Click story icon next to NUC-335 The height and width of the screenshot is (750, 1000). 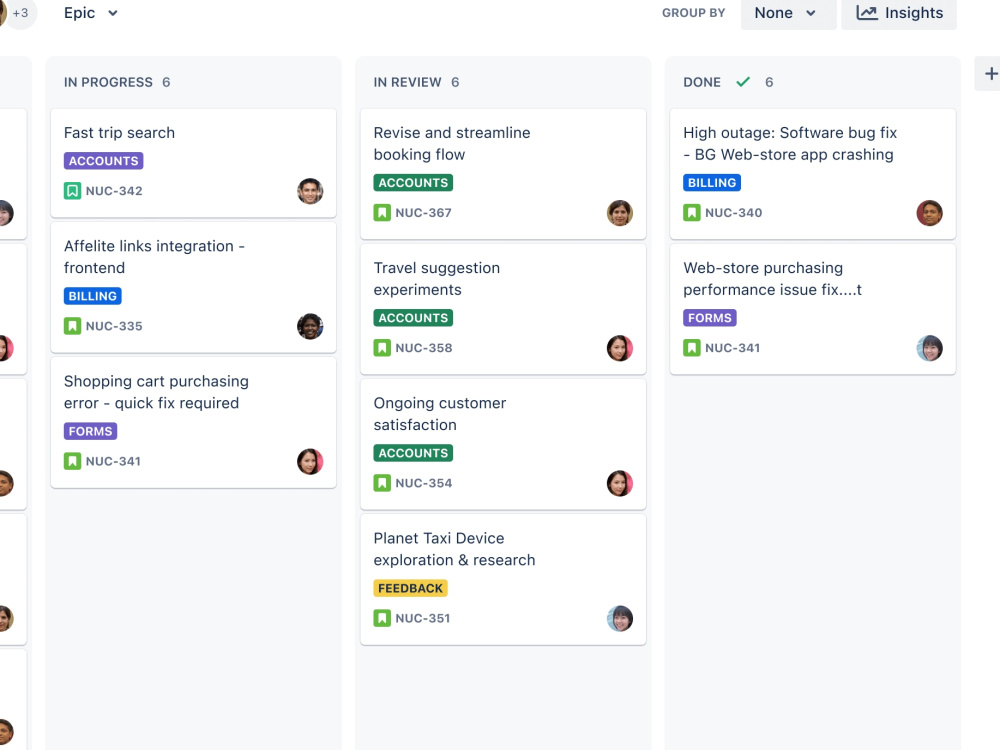[72, 326]
